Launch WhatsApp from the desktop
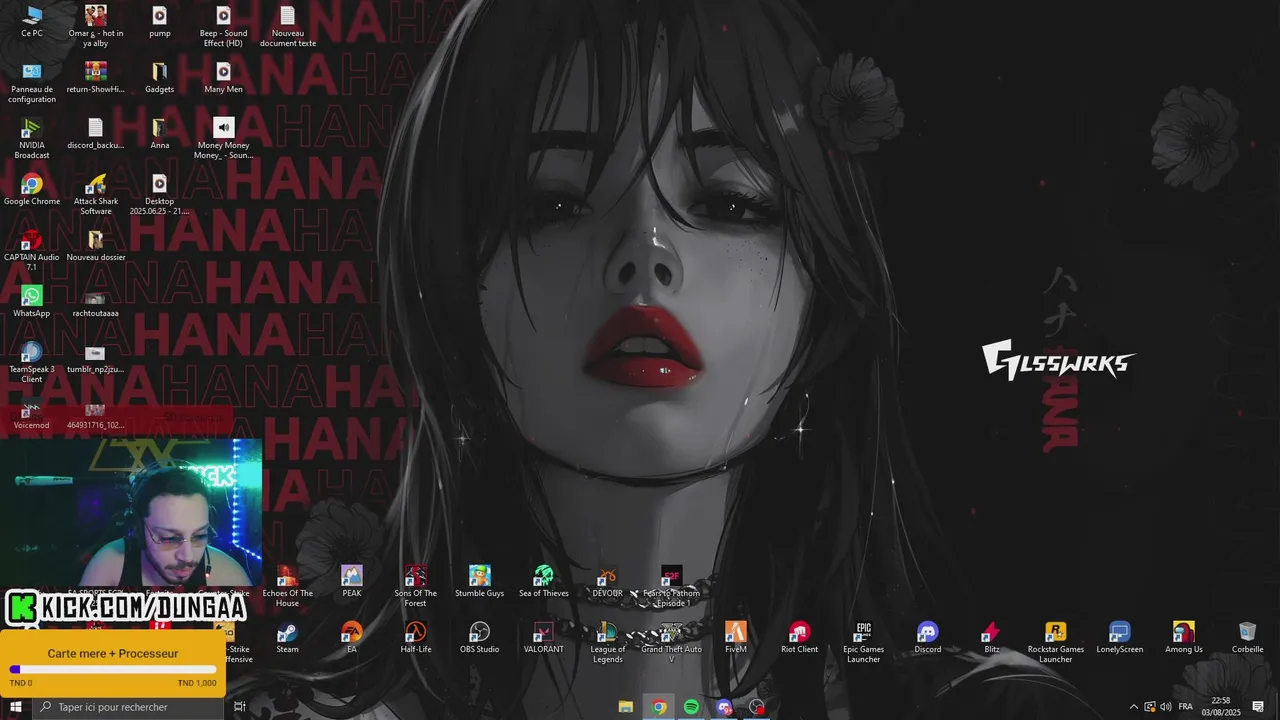This screenshot has width=1280, height=720. click(32, 302)
